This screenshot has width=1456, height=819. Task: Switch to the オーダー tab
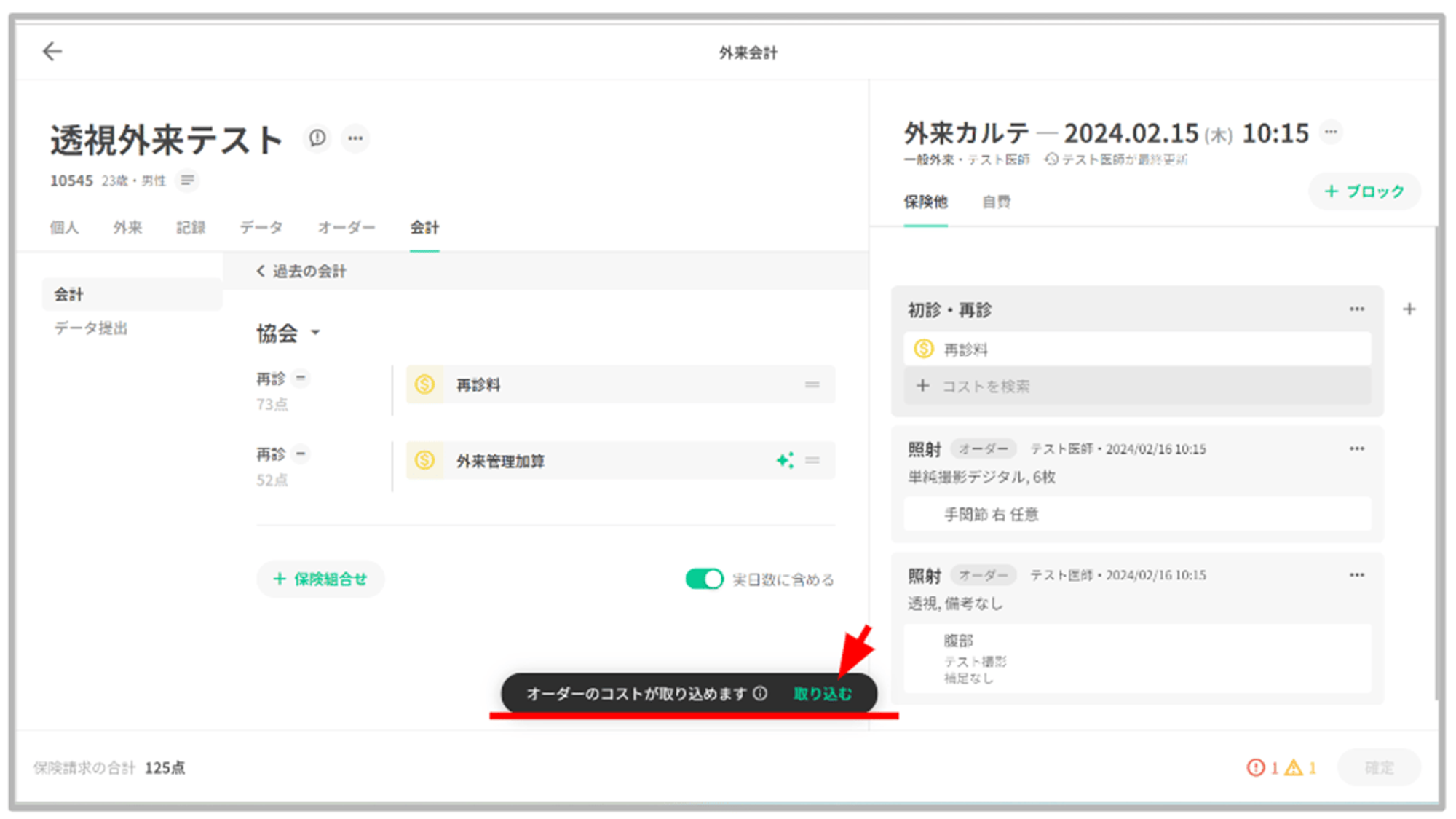(x=346, y=228)
